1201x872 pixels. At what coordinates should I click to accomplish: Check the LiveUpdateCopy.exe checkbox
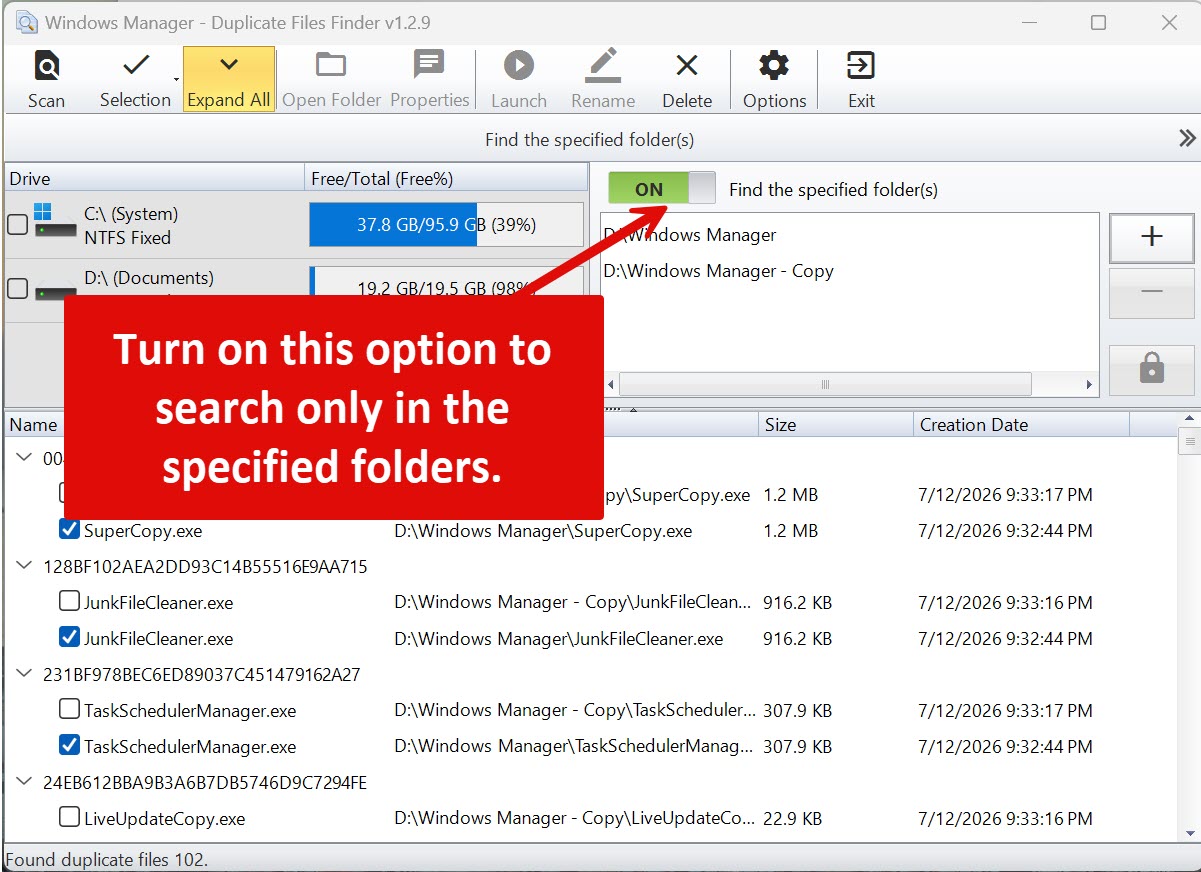(70, 818)
